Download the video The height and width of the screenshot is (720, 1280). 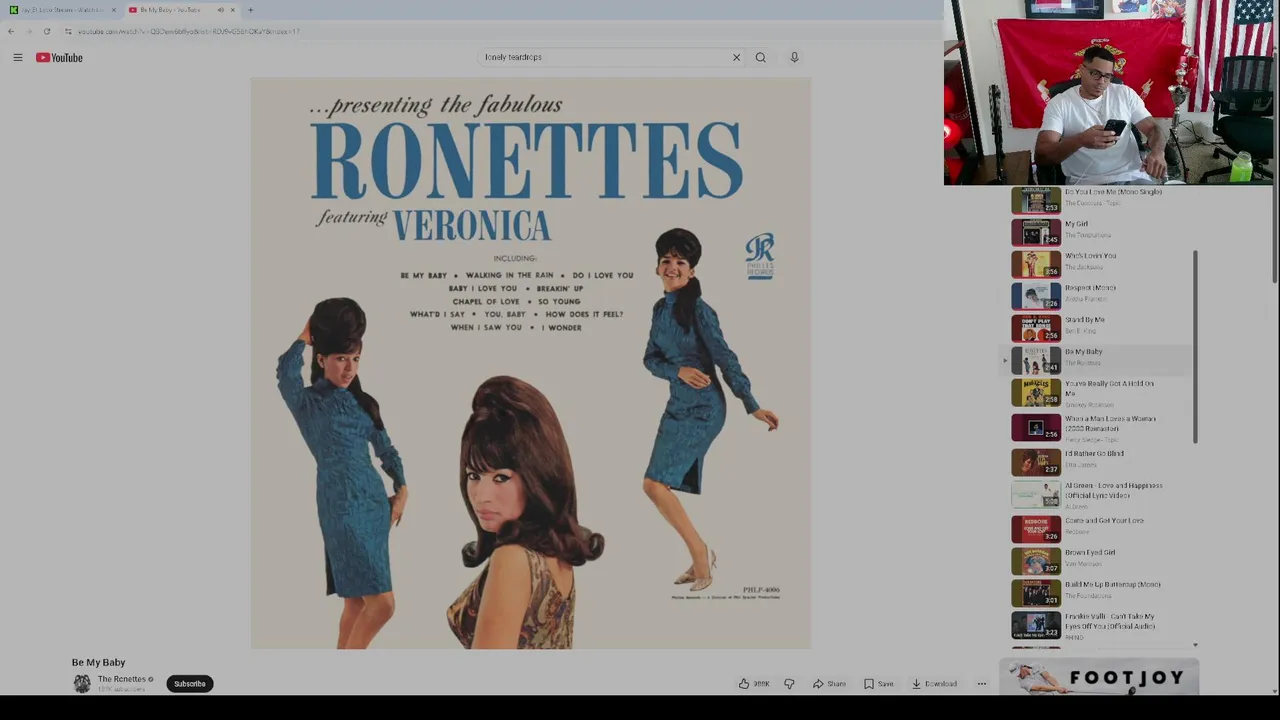[934, 684]
